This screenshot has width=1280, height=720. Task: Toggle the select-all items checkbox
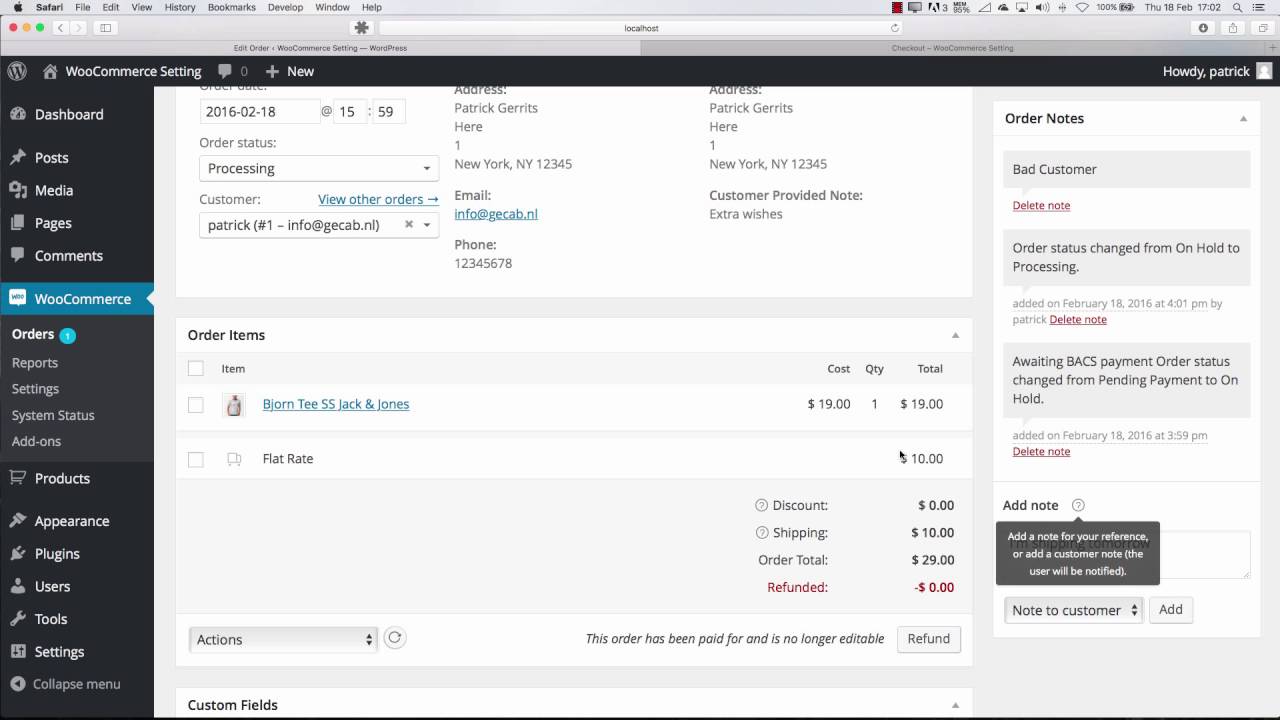196,368
